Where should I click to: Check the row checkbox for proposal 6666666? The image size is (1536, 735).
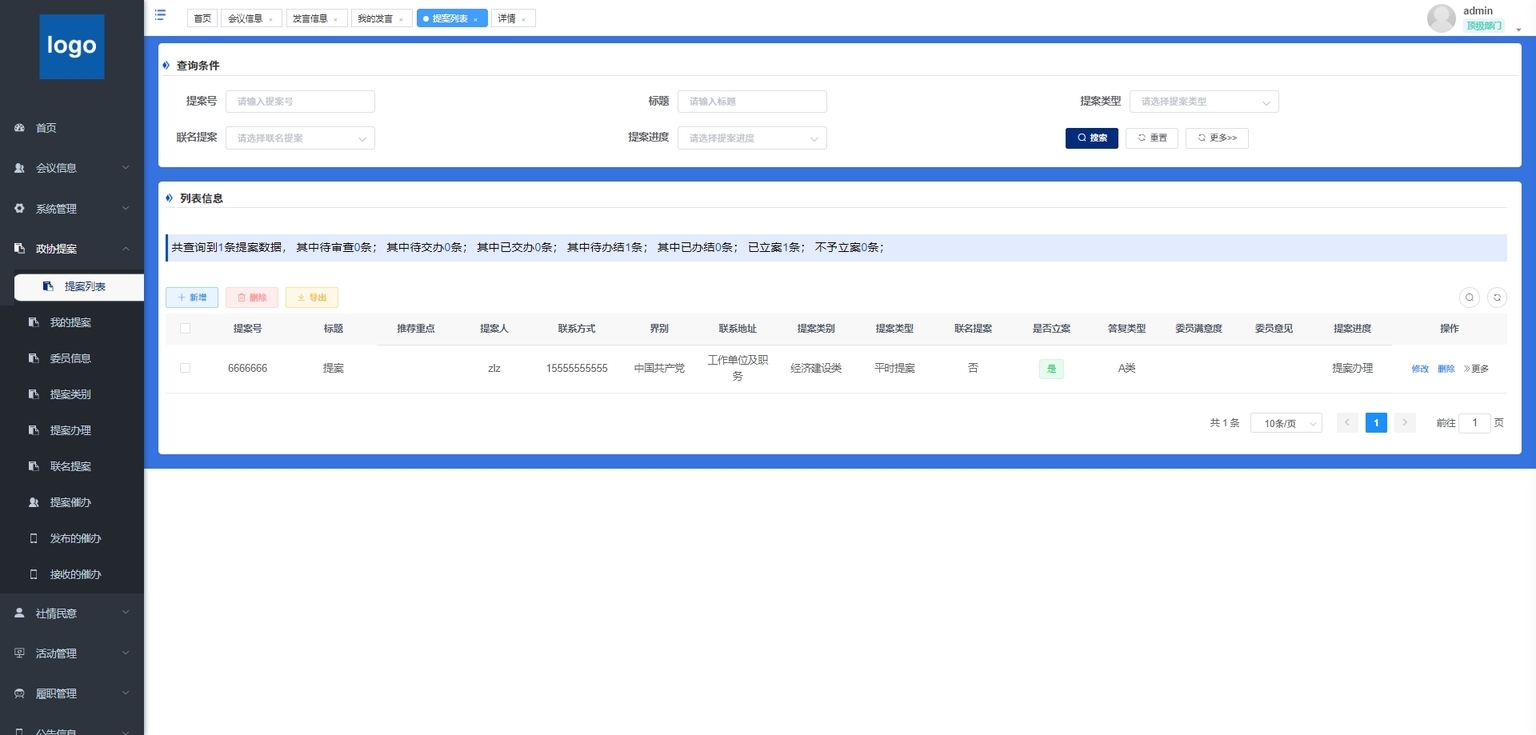point(185,368)
